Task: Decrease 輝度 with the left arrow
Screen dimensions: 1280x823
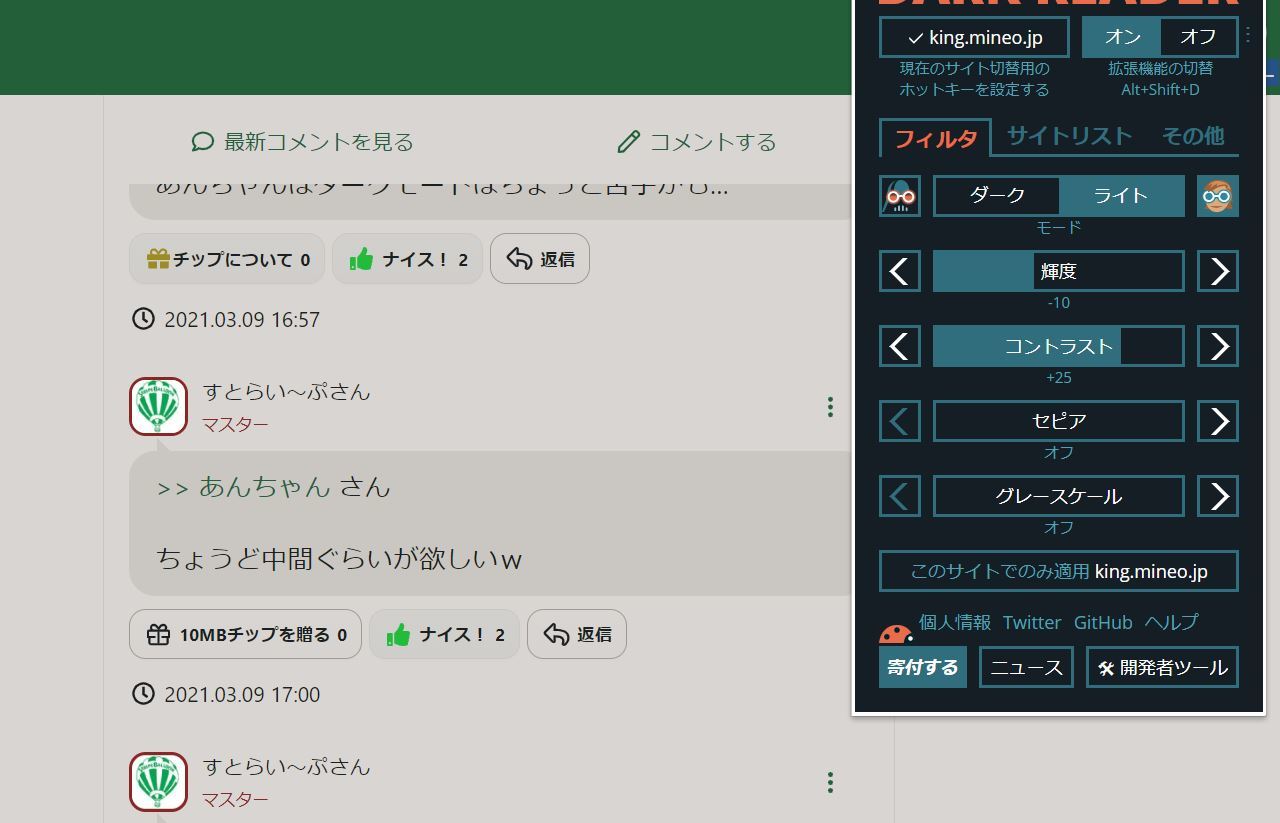Action: click(x=900, y=271)
